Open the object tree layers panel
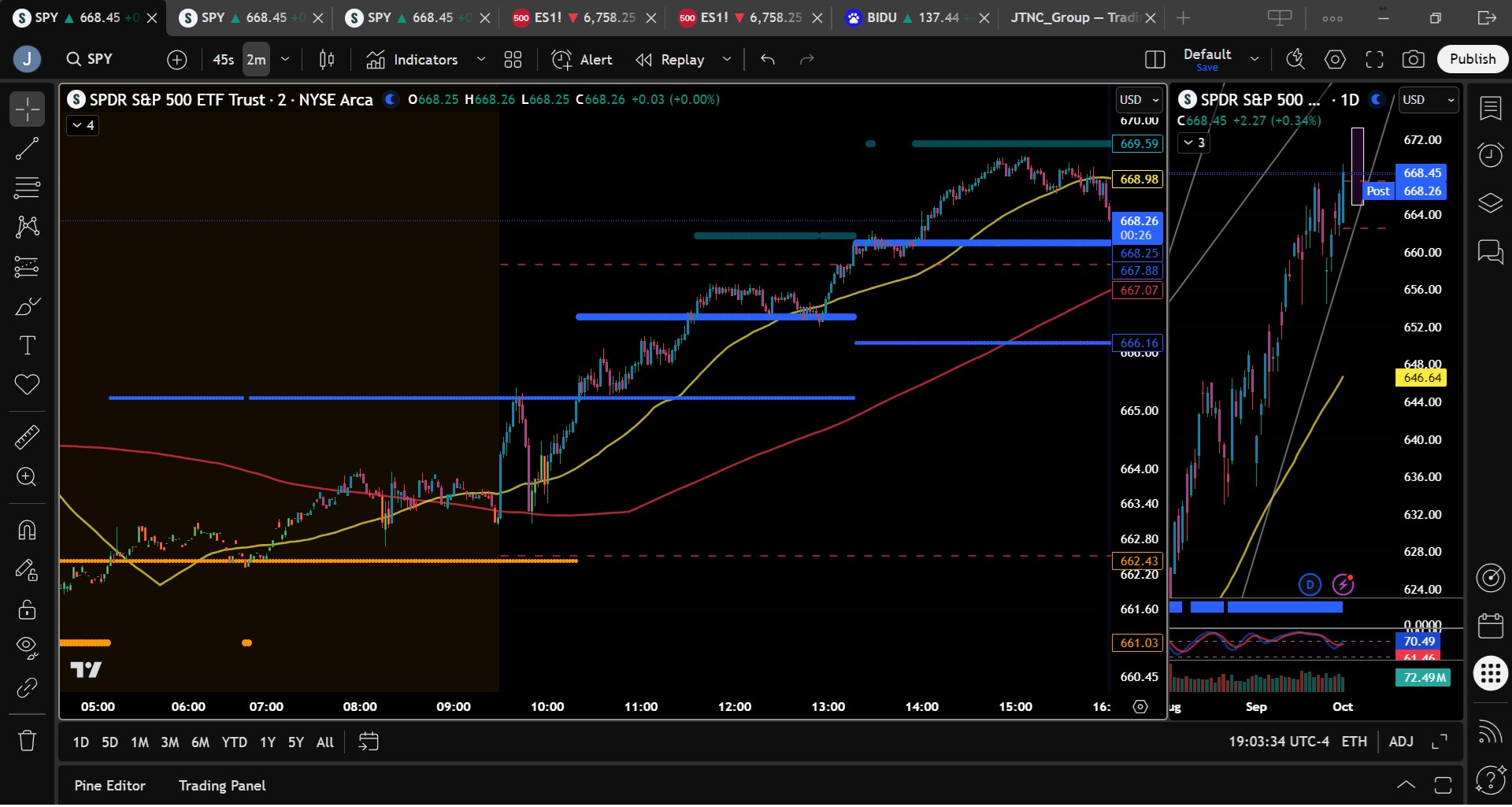The height and width of the screenshot is (807, 1512). tap(1490, 203)
